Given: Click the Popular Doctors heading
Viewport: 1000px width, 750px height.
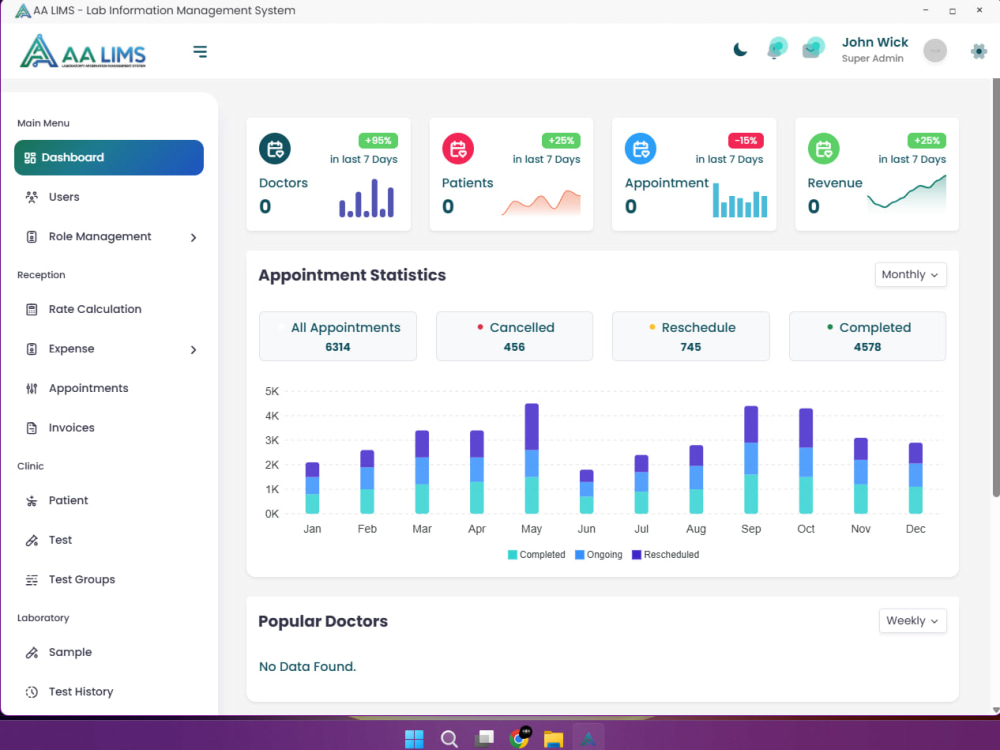Looking at the screenshot, I should pyautogui.click(x=323, y=621).
